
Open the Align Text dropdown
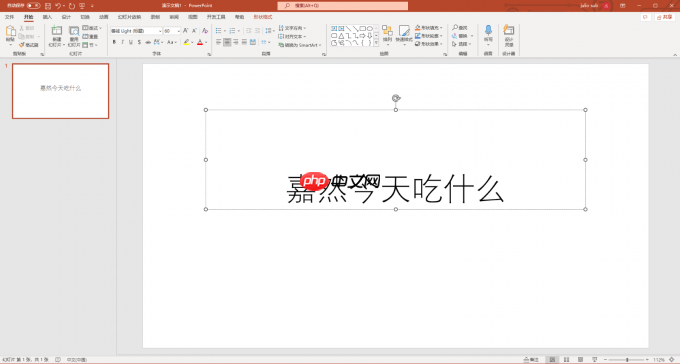click(292, 36)
